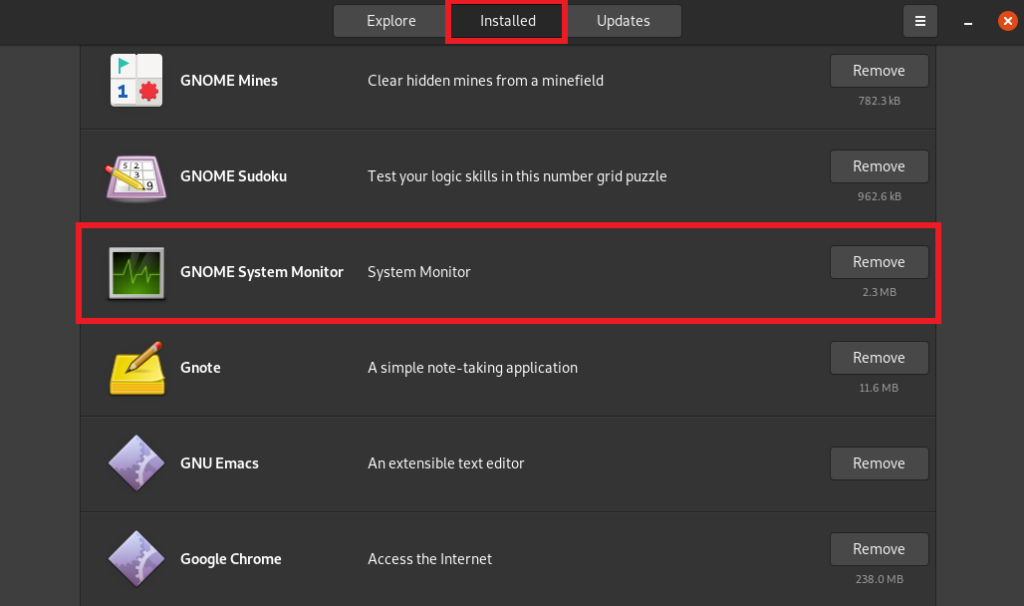The height and width of the screenshot is (606, 1024).
Task: Click the GNOME Mines app icon
Action: tap(136, 80)
